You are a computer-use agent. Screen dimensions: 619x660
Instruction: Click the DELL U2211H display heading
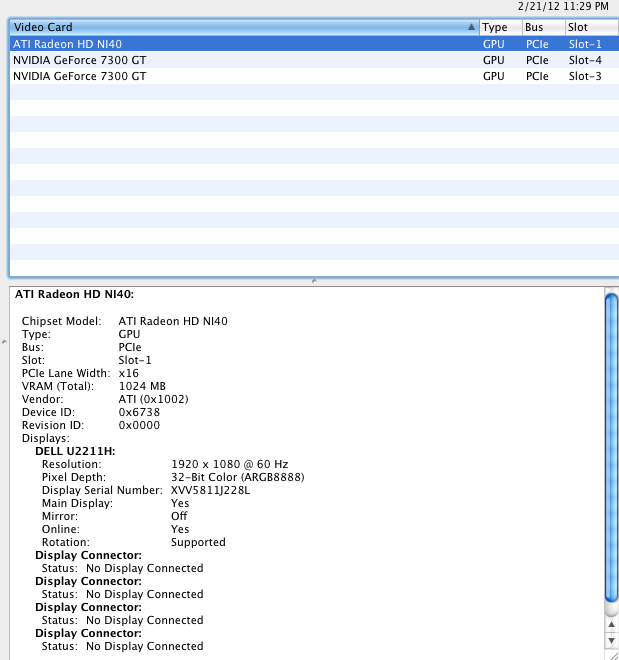click(x=75, y=451)
